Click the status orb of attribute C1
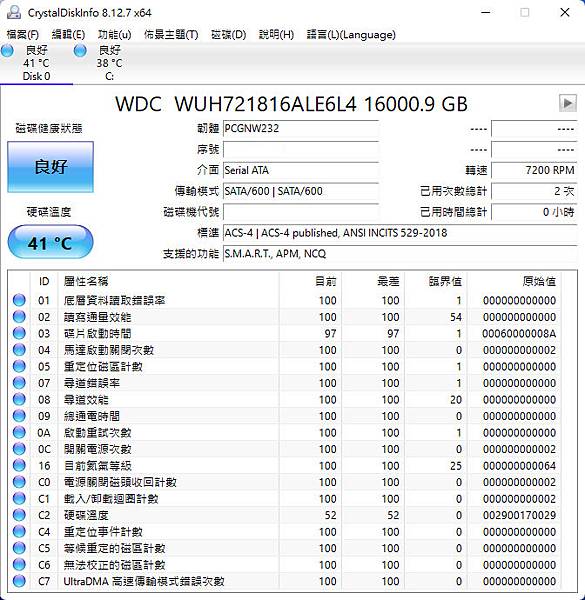Viewport: 585px width, 600px height. coord(19,499)
